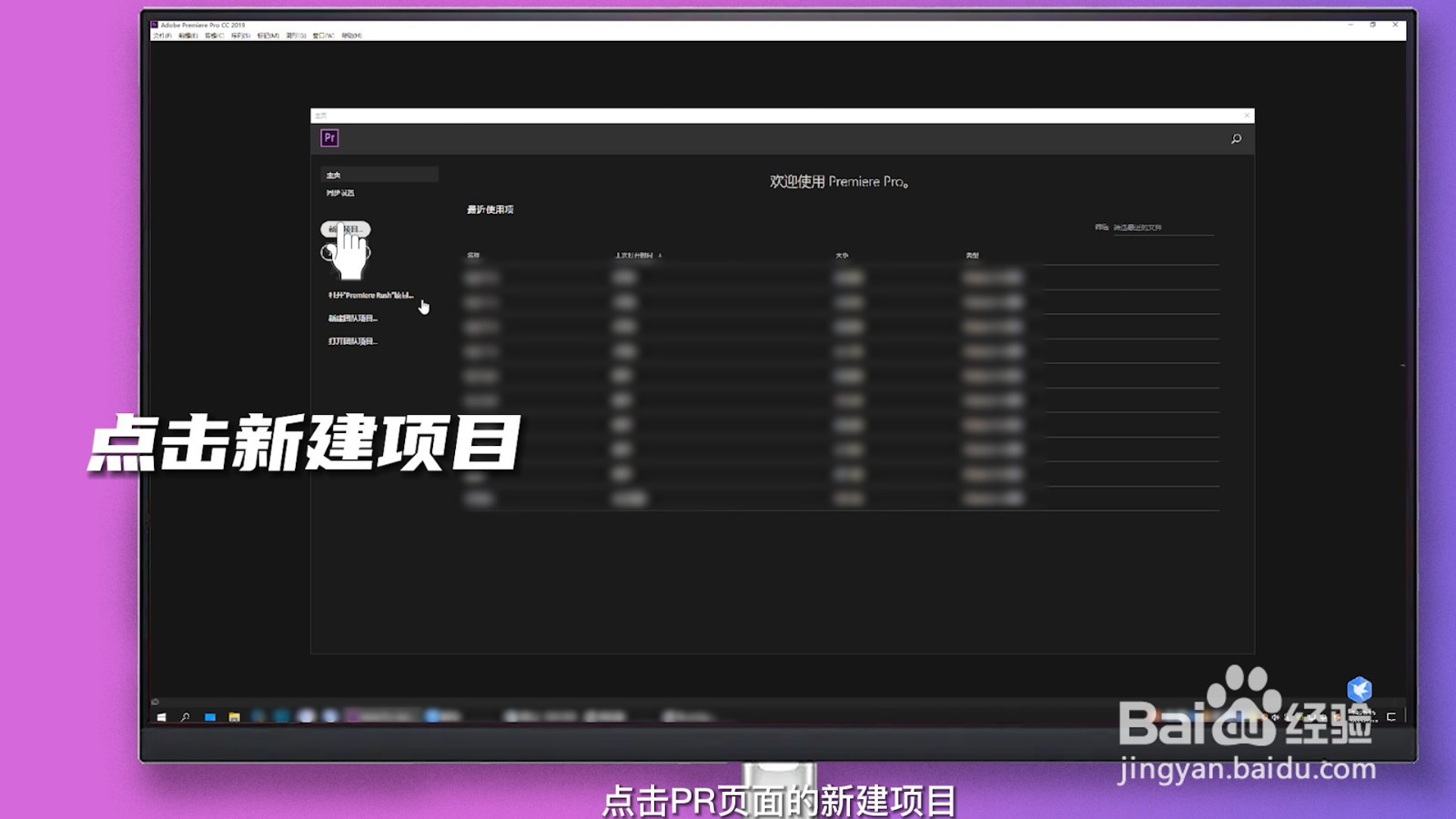The height and width of the screenshot is (819, 1456).
Task: Open the 文件(F) menu
Action: (x=162, y=35)
